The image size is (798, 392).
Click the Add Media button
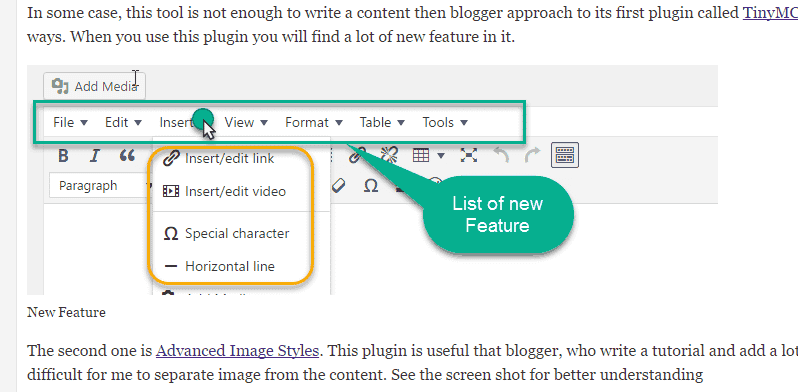pos(95,86)
